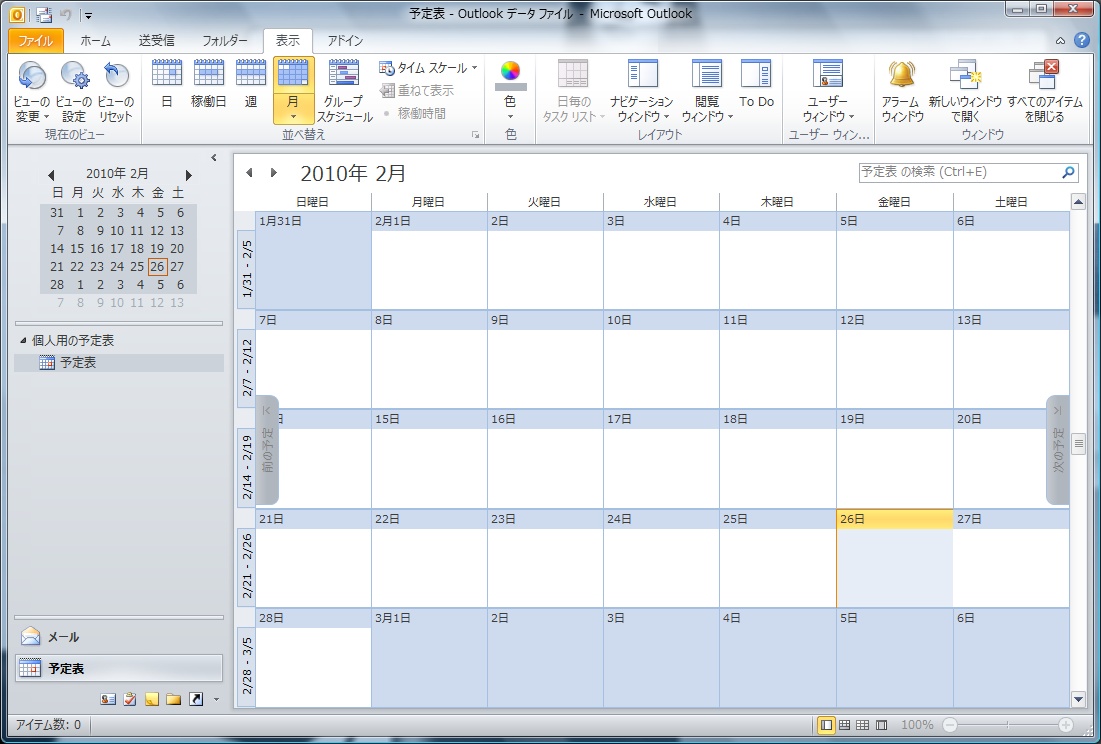Open ビューの設定 view settings
1101x744 pixels.
[74, 93]
